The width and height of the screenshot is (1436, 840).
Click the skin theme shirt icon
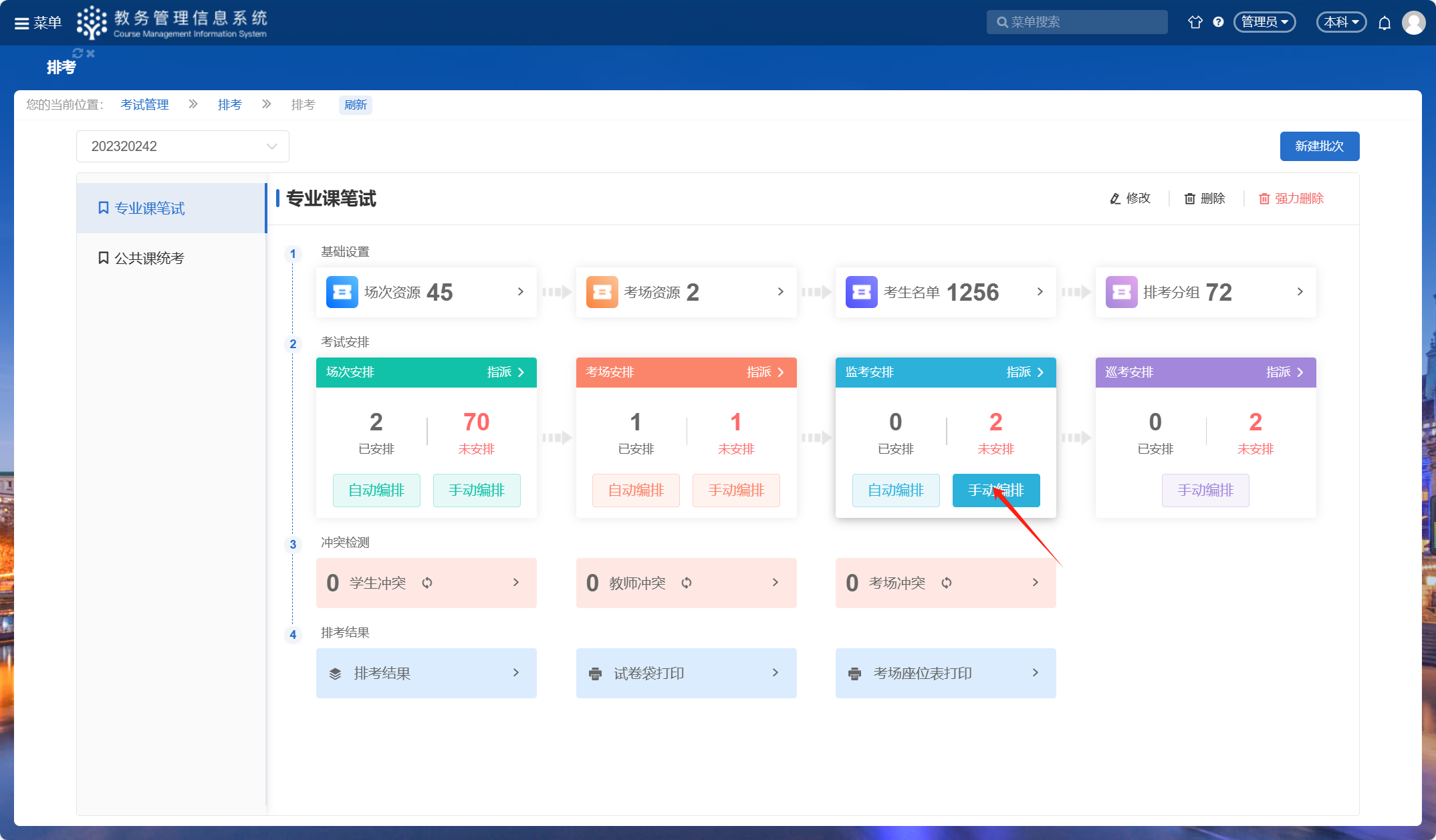(1195, 22)
